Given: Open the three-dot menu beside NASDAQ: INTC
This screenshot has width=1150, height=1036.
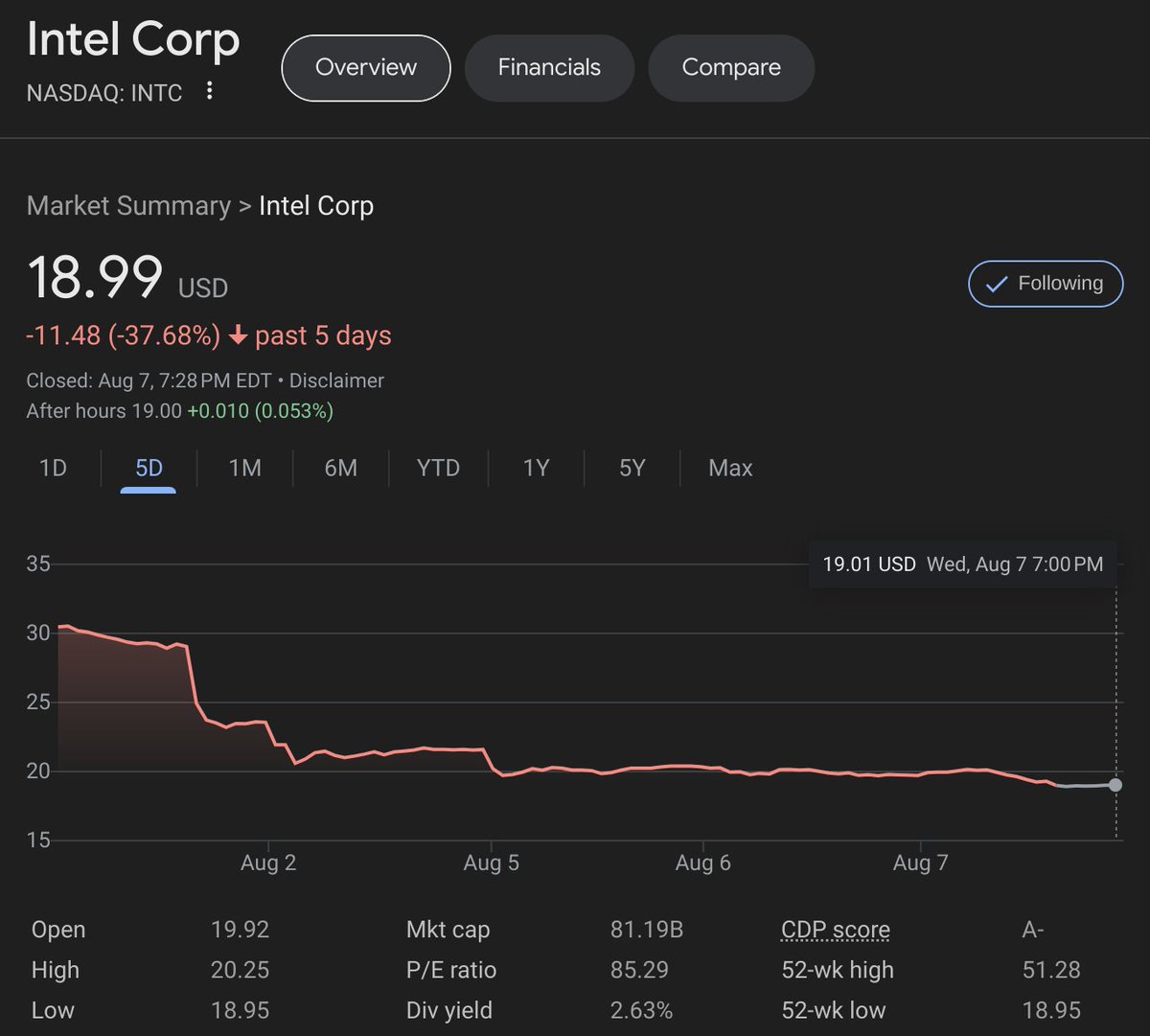Looking at the screenshot, I should tap(210, 92).
